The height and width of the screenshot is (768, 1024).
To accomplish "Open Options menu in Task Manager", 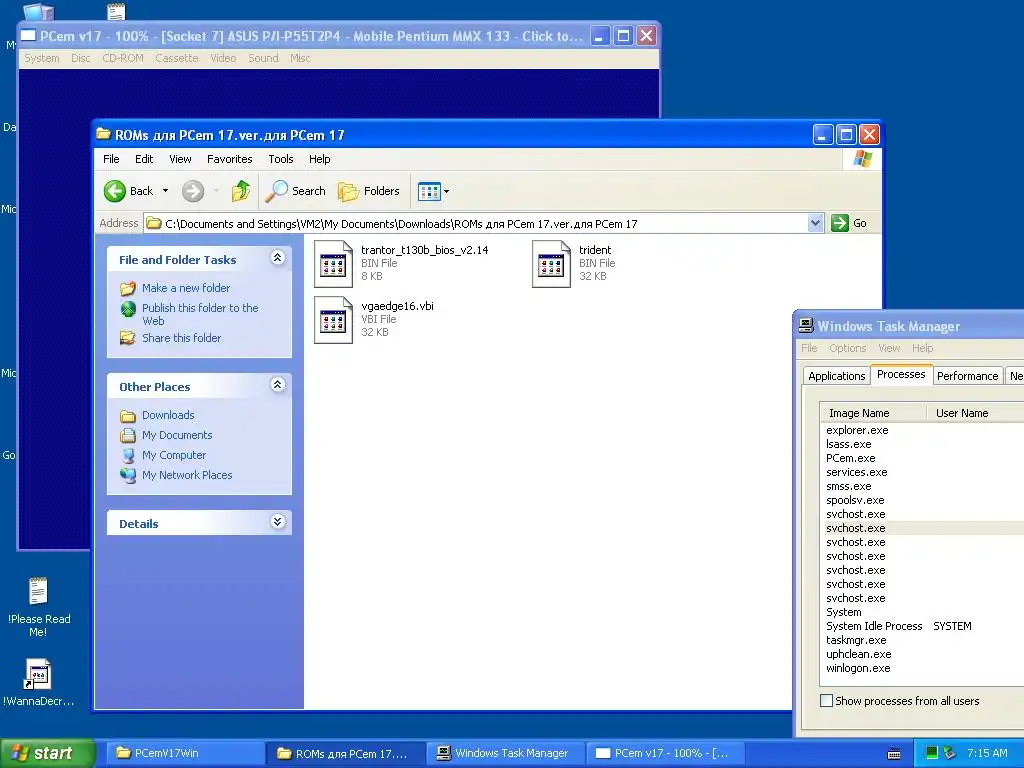I will point(847,348).
